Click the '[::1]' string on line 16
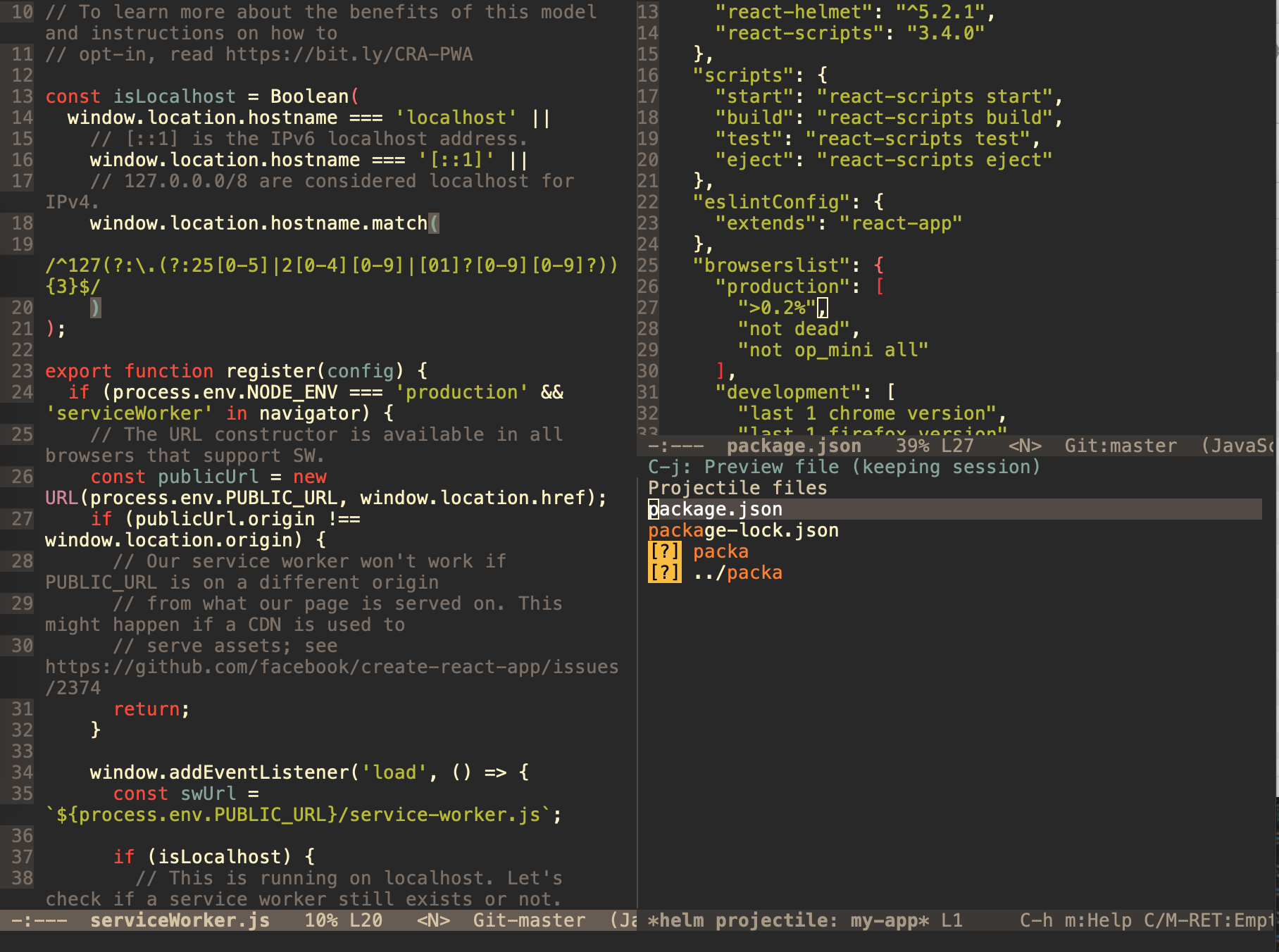 coord(456,160)
